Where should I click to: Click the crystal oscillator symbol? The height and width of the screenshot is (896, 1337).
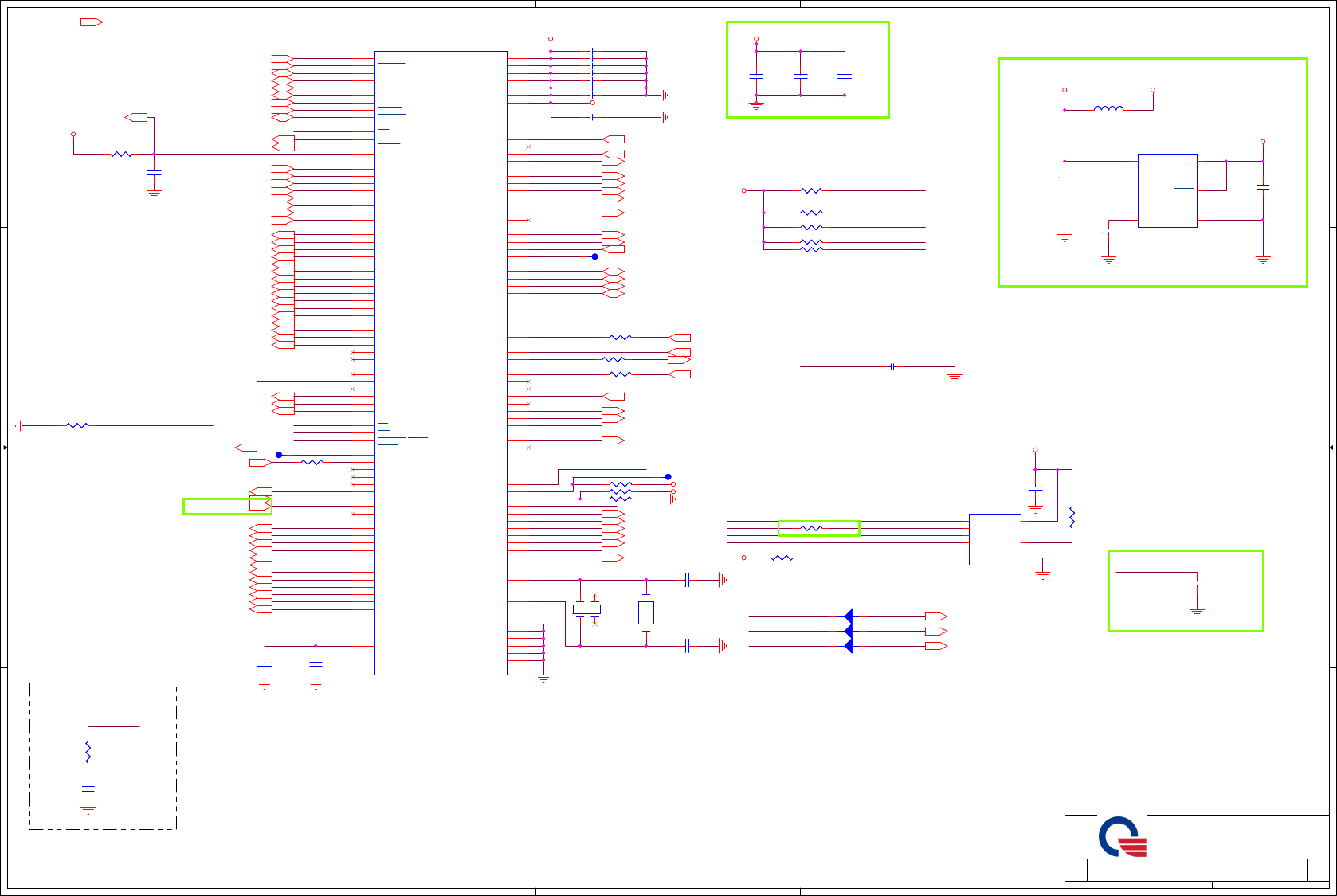point(586,609)
